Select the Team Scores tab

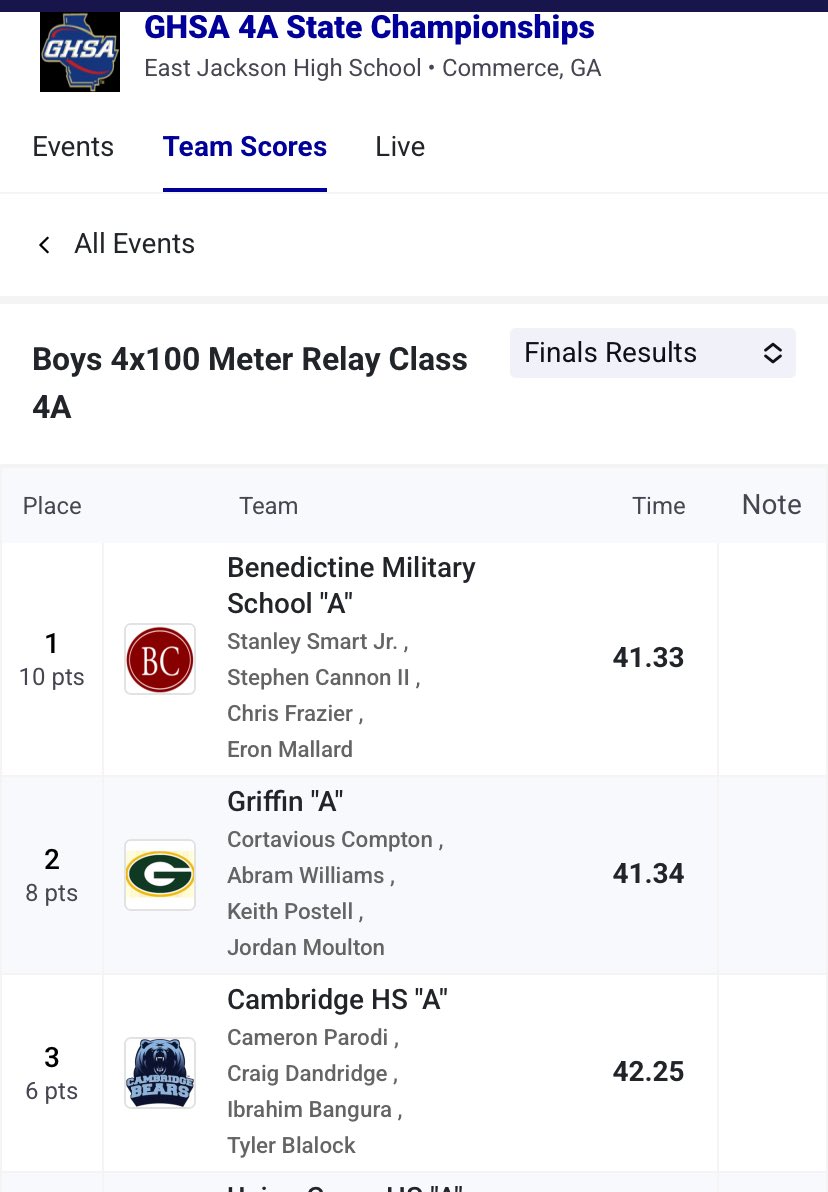245,147
